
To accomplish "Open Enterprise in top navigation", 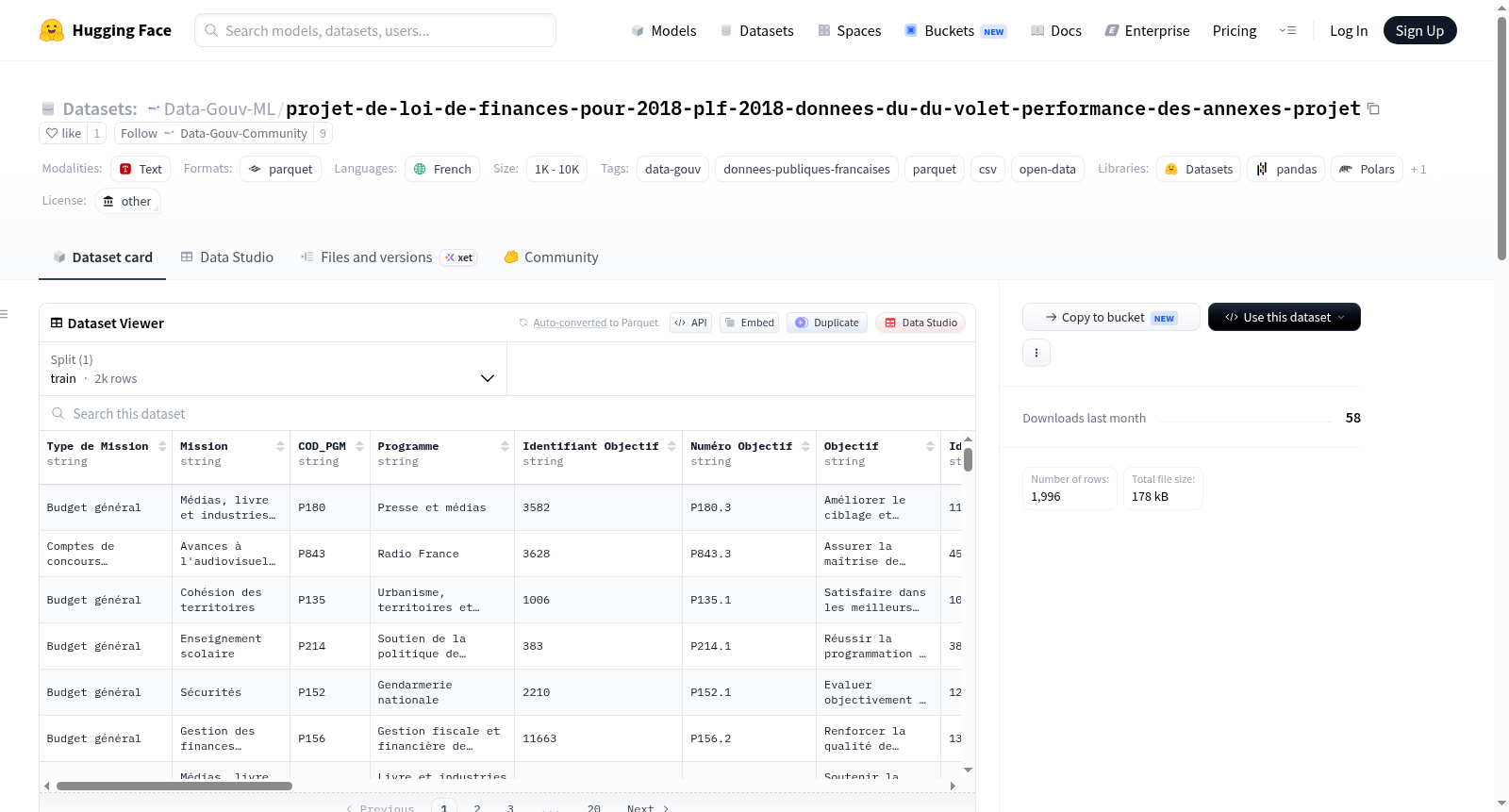I will point(1147,30).
